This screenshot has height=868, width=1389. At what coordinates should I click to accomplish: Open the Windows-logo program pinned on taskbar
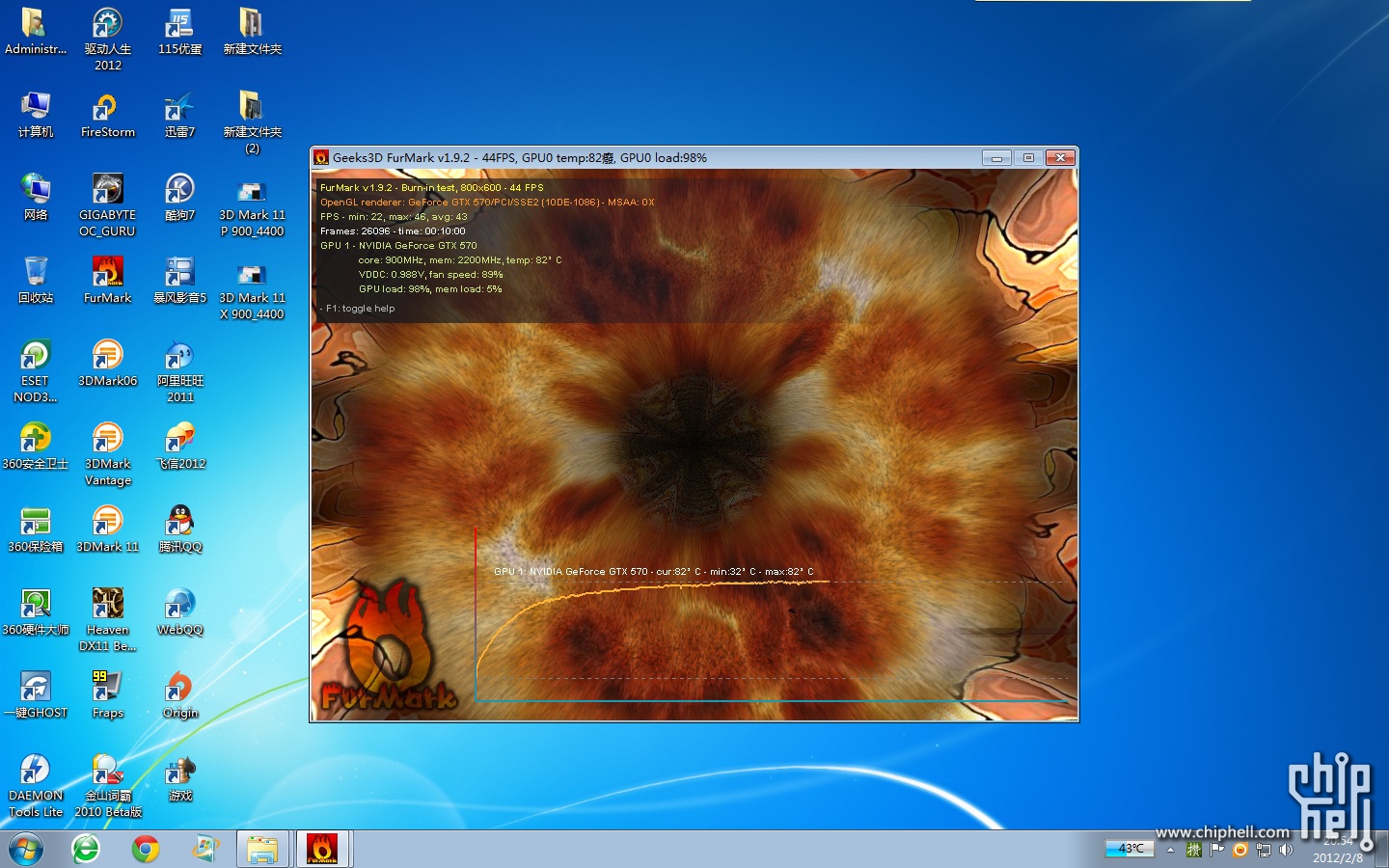(205, 849)
